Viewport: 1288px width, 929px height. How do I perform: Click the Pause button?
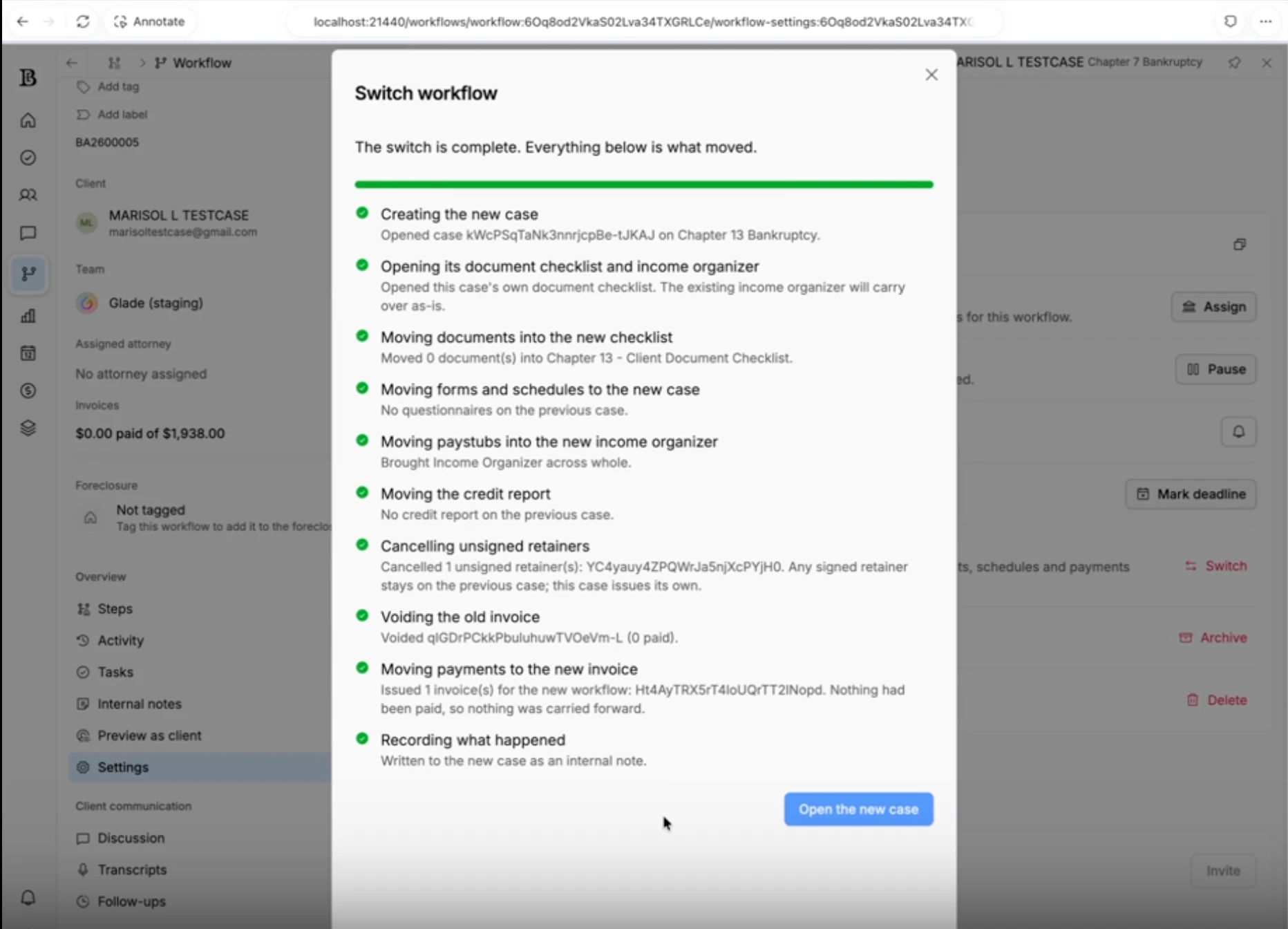click(x=1215, y=369)
